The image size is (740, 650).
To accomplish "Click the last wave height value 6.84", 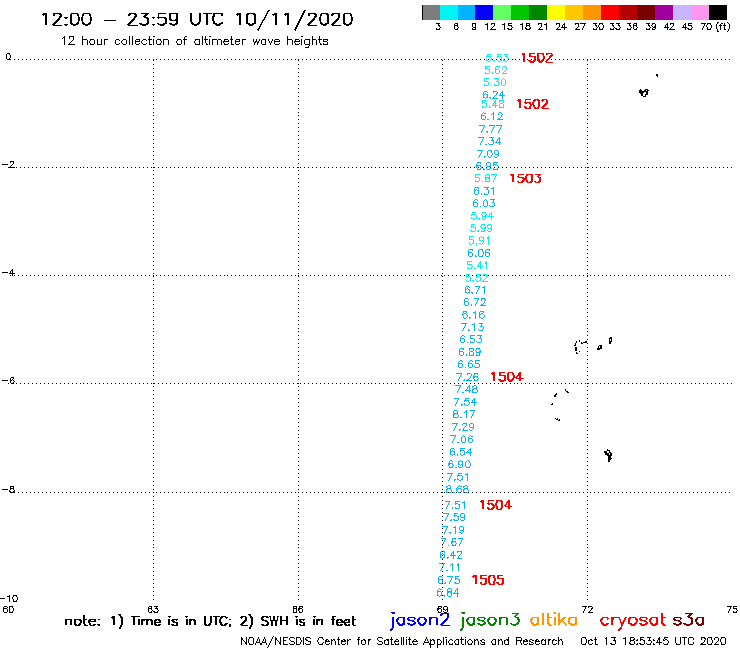I will [448, 593].
